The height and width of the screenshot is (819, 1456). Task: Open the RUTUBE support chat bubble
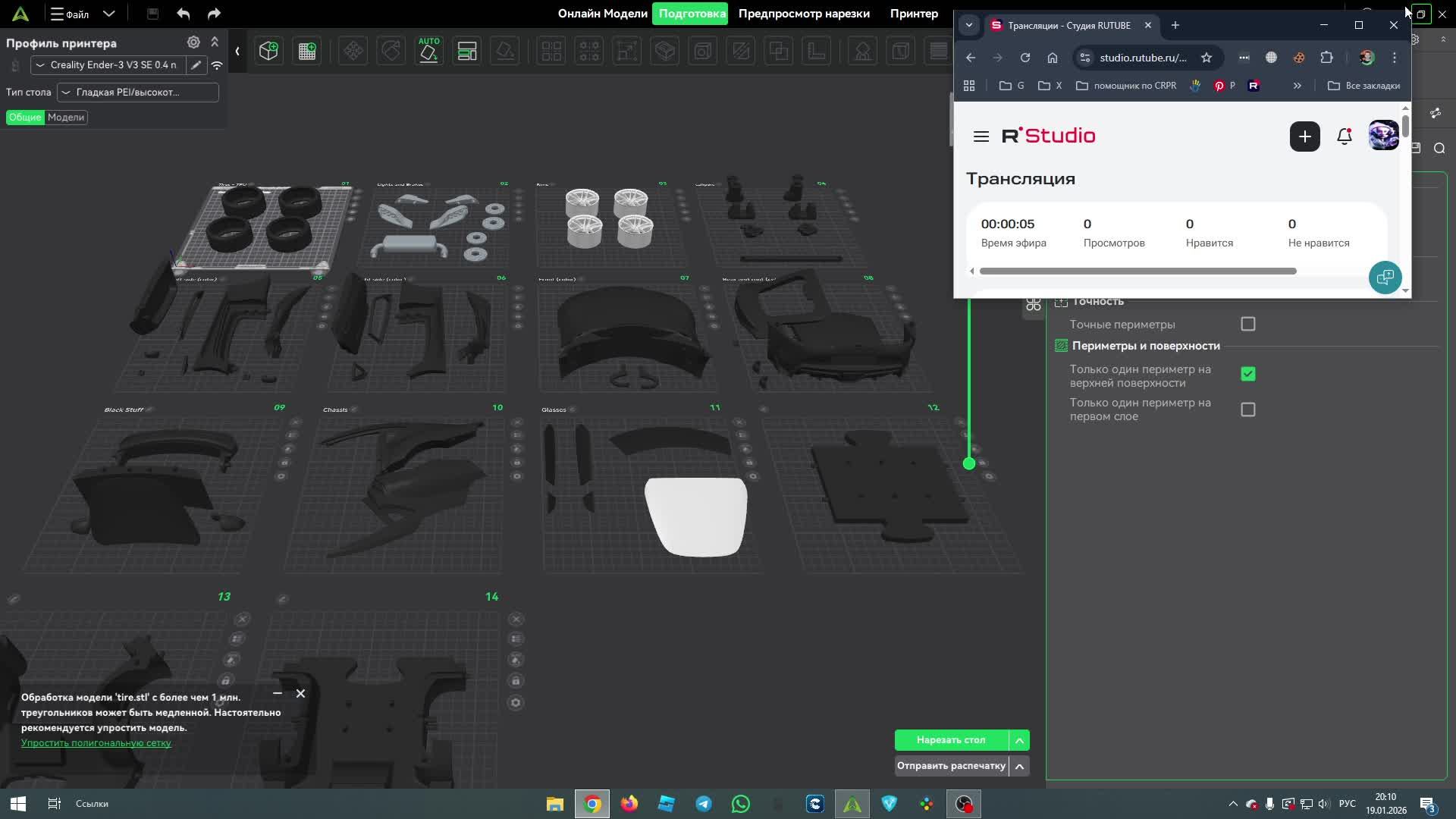1385,278
